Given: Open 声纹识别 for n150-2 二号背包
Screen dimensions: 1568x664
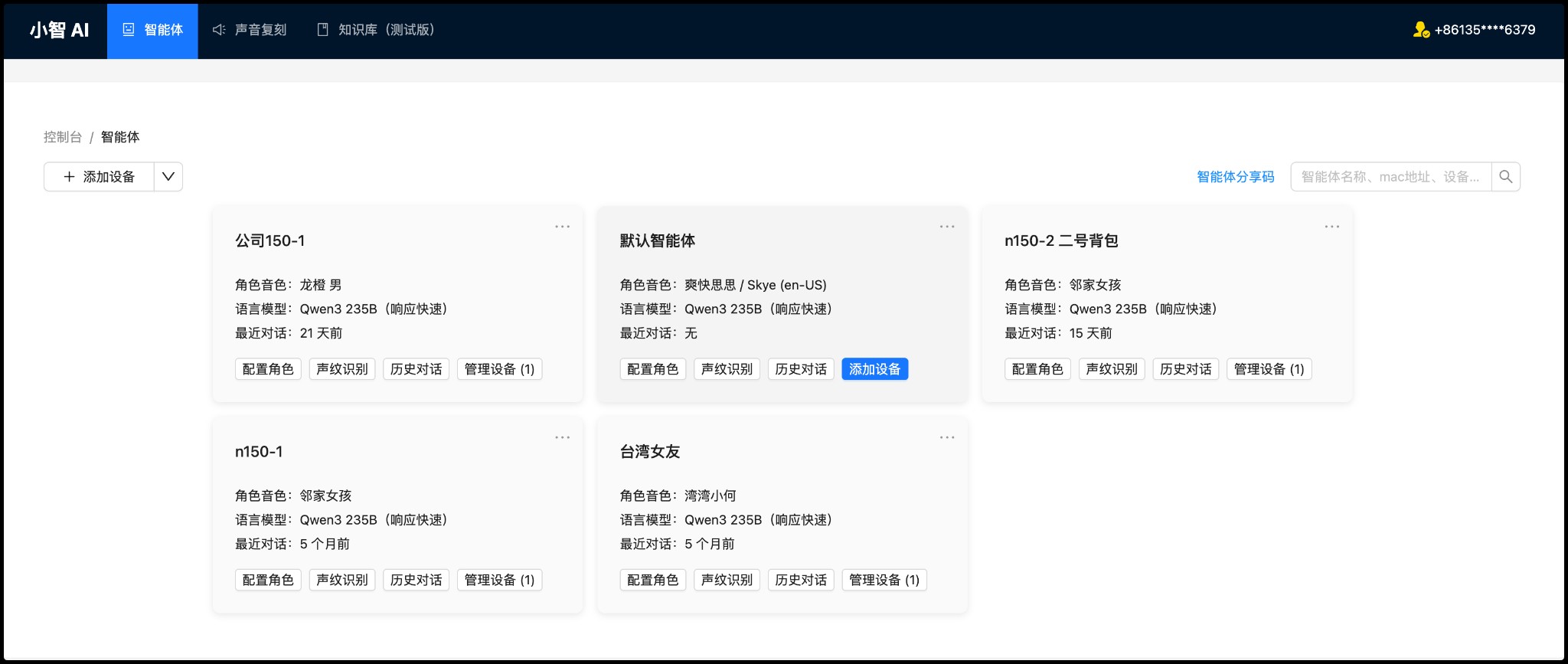Looking at the screenshot, I should (1112, 369).
